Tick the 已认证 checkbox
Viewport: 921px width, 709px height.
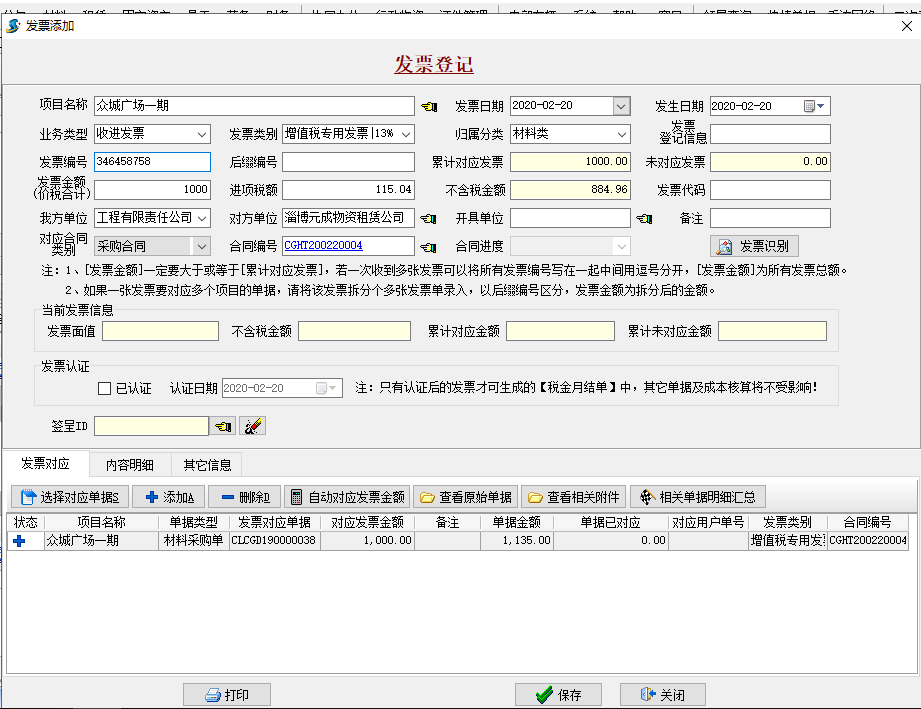click(105, 388)
